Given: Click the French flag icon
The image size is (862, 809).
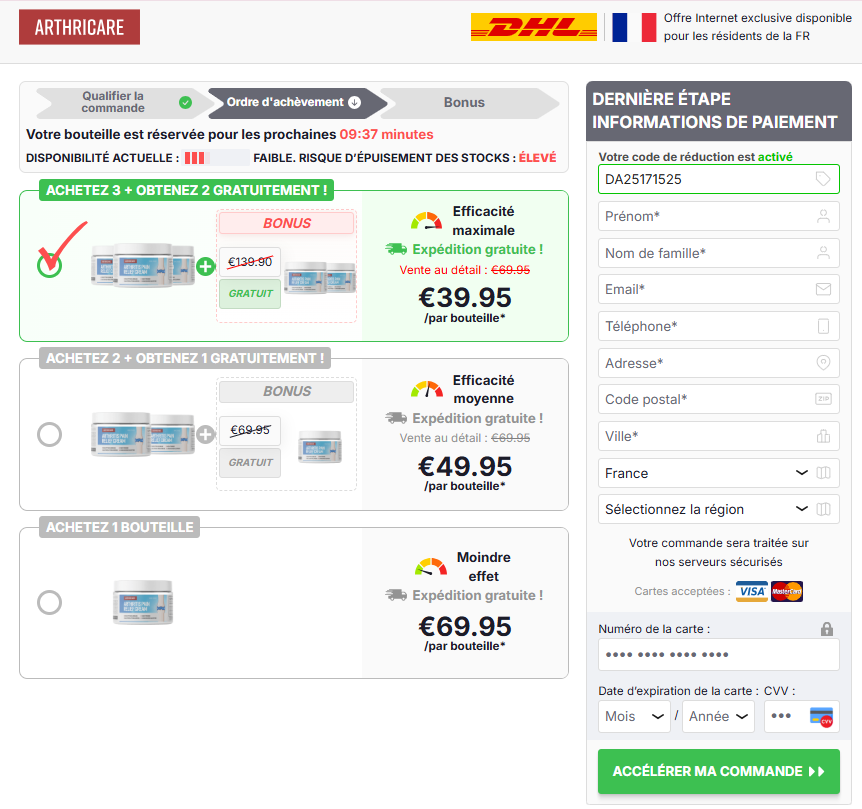Looking at the screenshot, I should pyautogui.click(x=634, y=28).
